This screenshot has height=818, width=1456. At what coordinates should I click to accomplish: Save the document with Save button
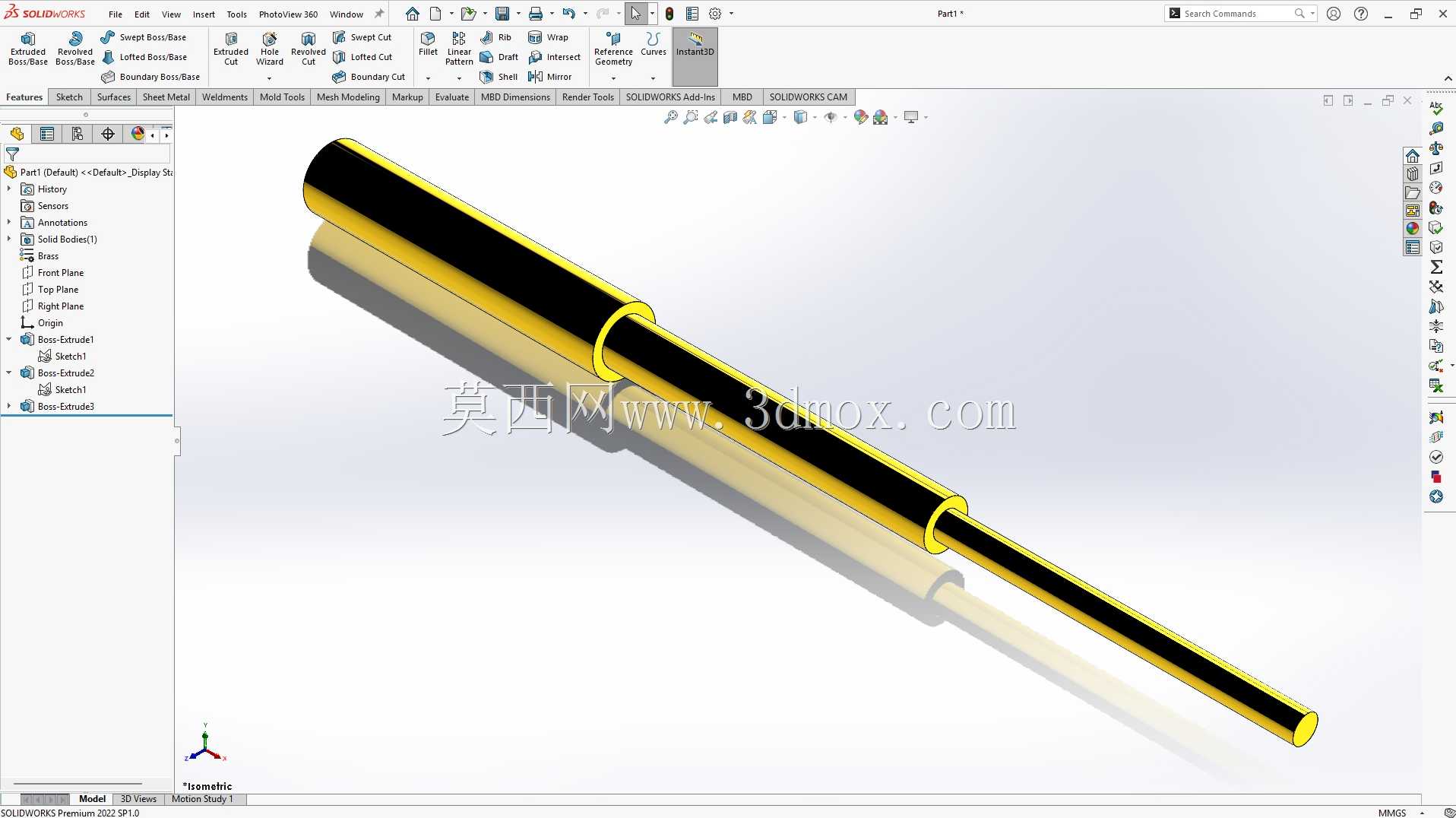502,14
